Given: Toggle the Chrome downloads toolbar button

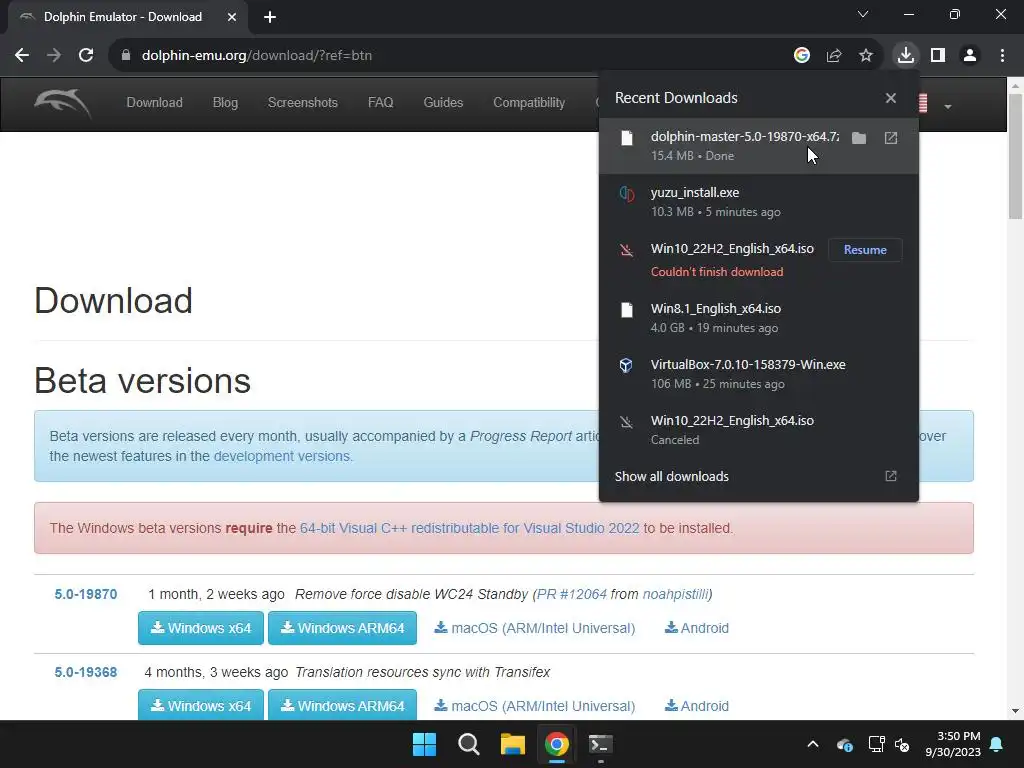Looking at the screenshot, I should click(x=905, y=56).
